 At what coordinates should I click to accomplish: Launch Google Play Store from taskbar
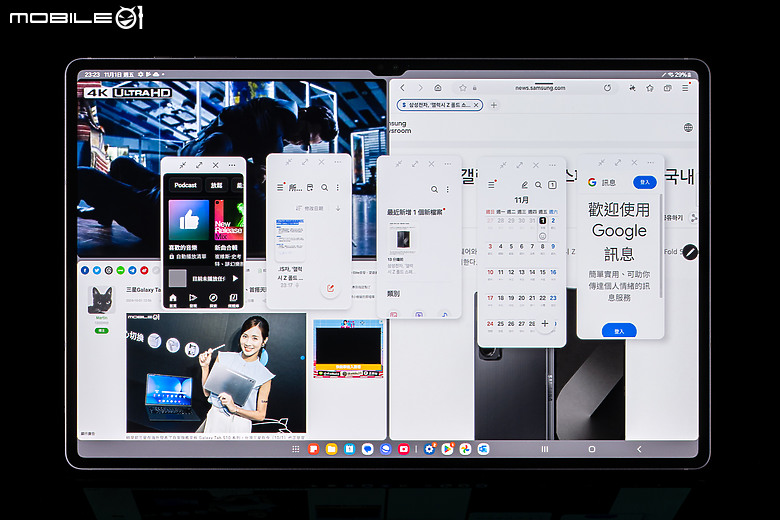(447, 449)
